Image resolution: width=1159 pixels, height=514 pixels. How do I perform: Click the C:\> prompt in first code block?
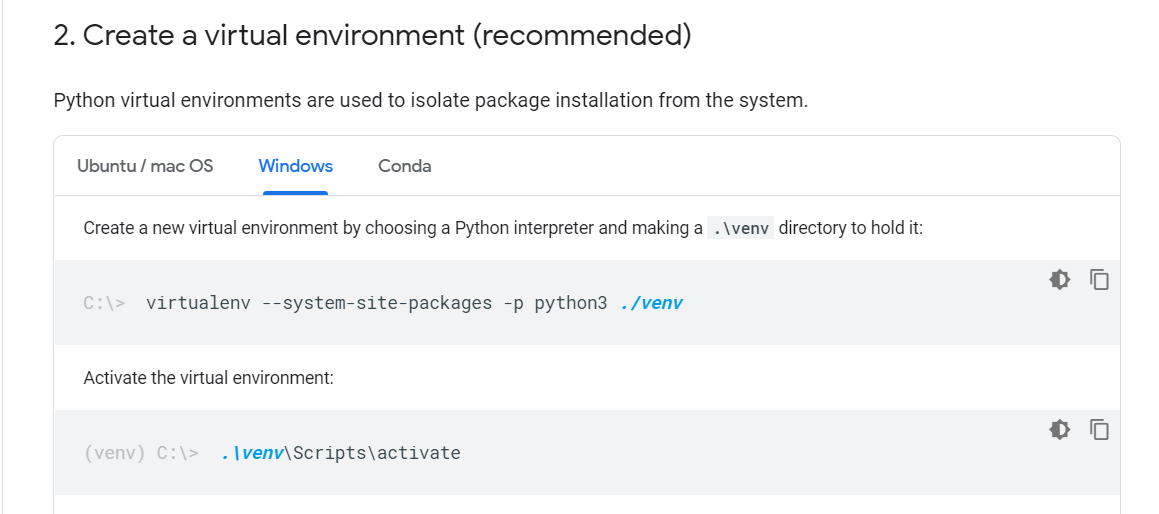coord(104,303)
